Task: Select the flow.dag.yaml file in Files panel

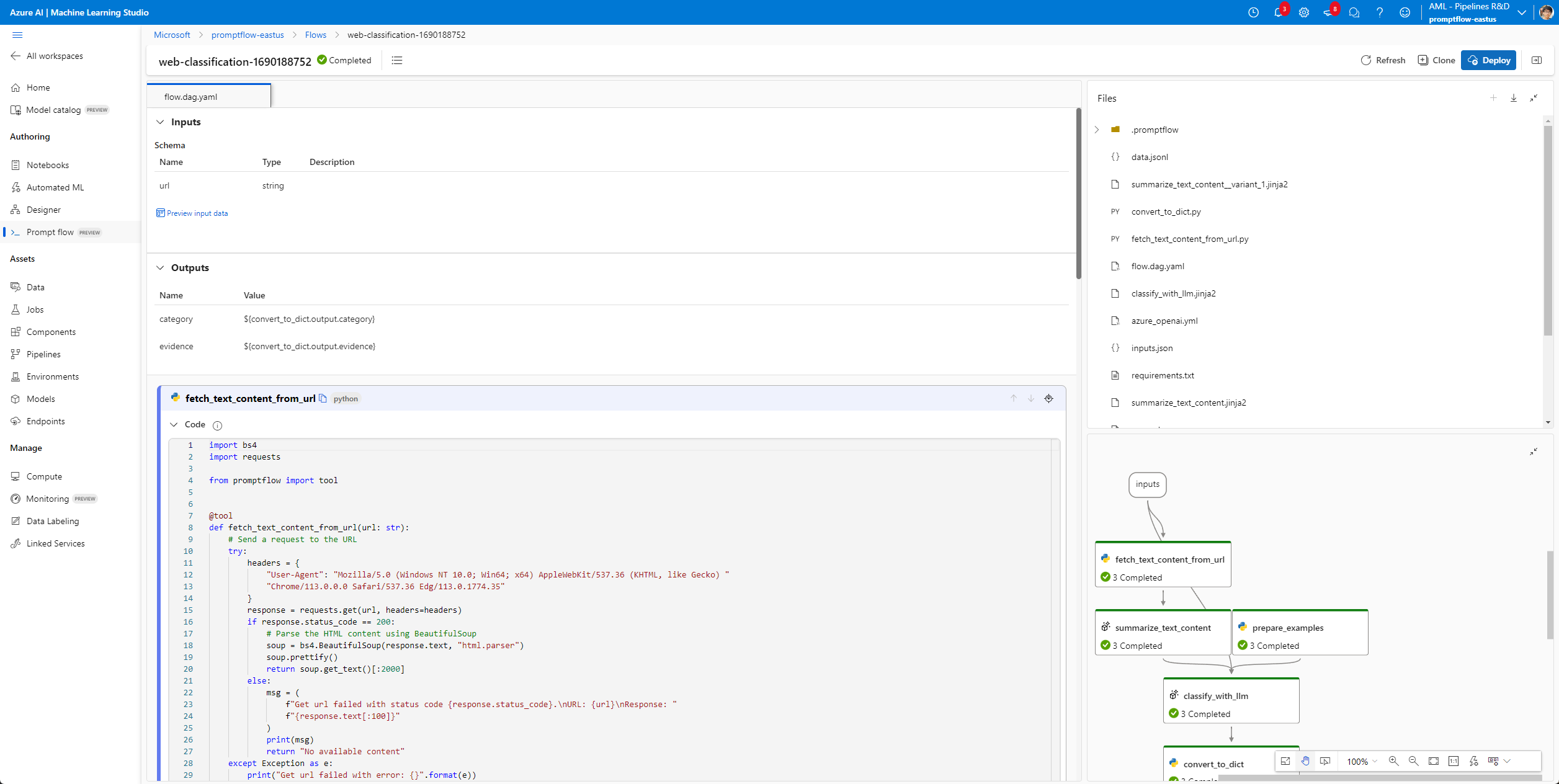Action: coord(1157,265)
